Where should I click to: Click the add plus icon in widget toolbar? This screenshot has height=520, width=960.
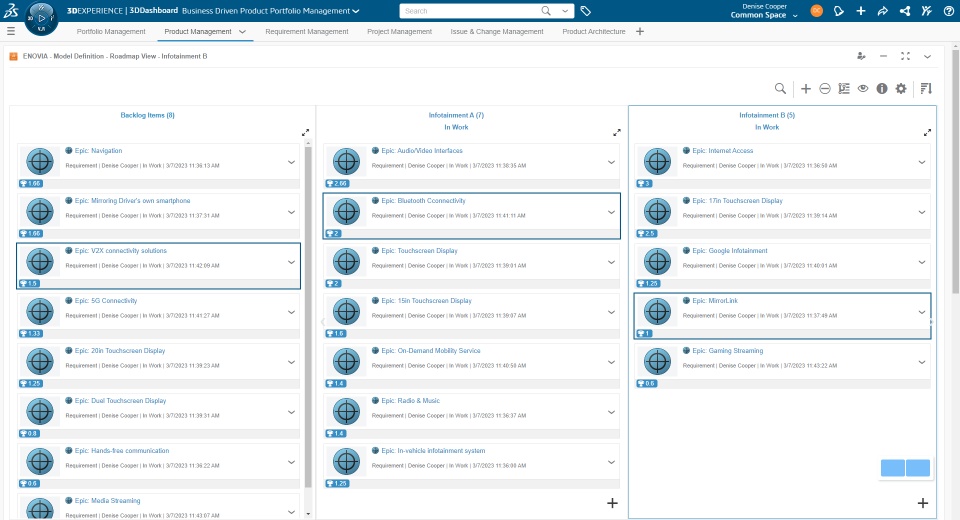[806, 89]
